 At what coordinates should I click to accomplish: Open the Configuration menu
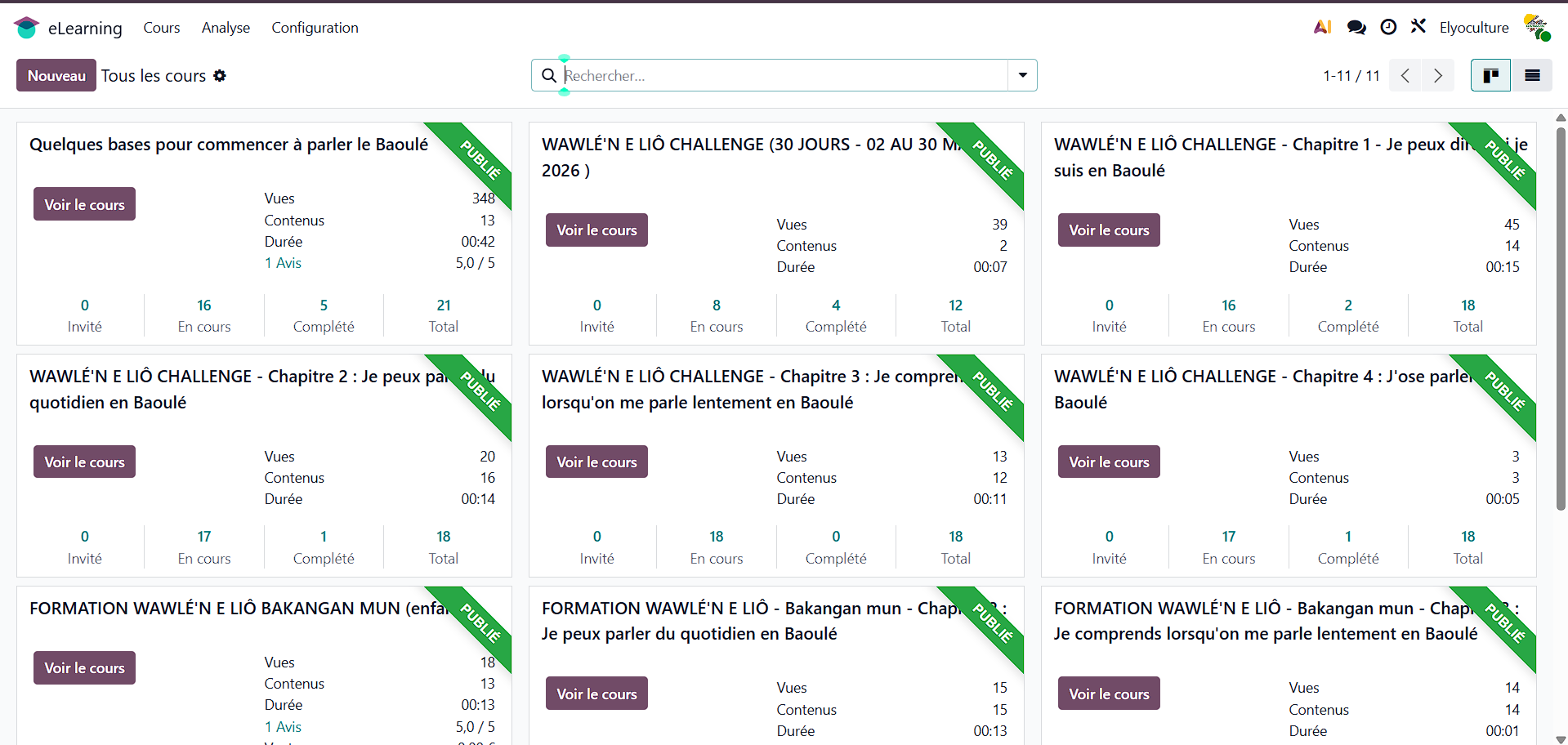coord(315,28)
